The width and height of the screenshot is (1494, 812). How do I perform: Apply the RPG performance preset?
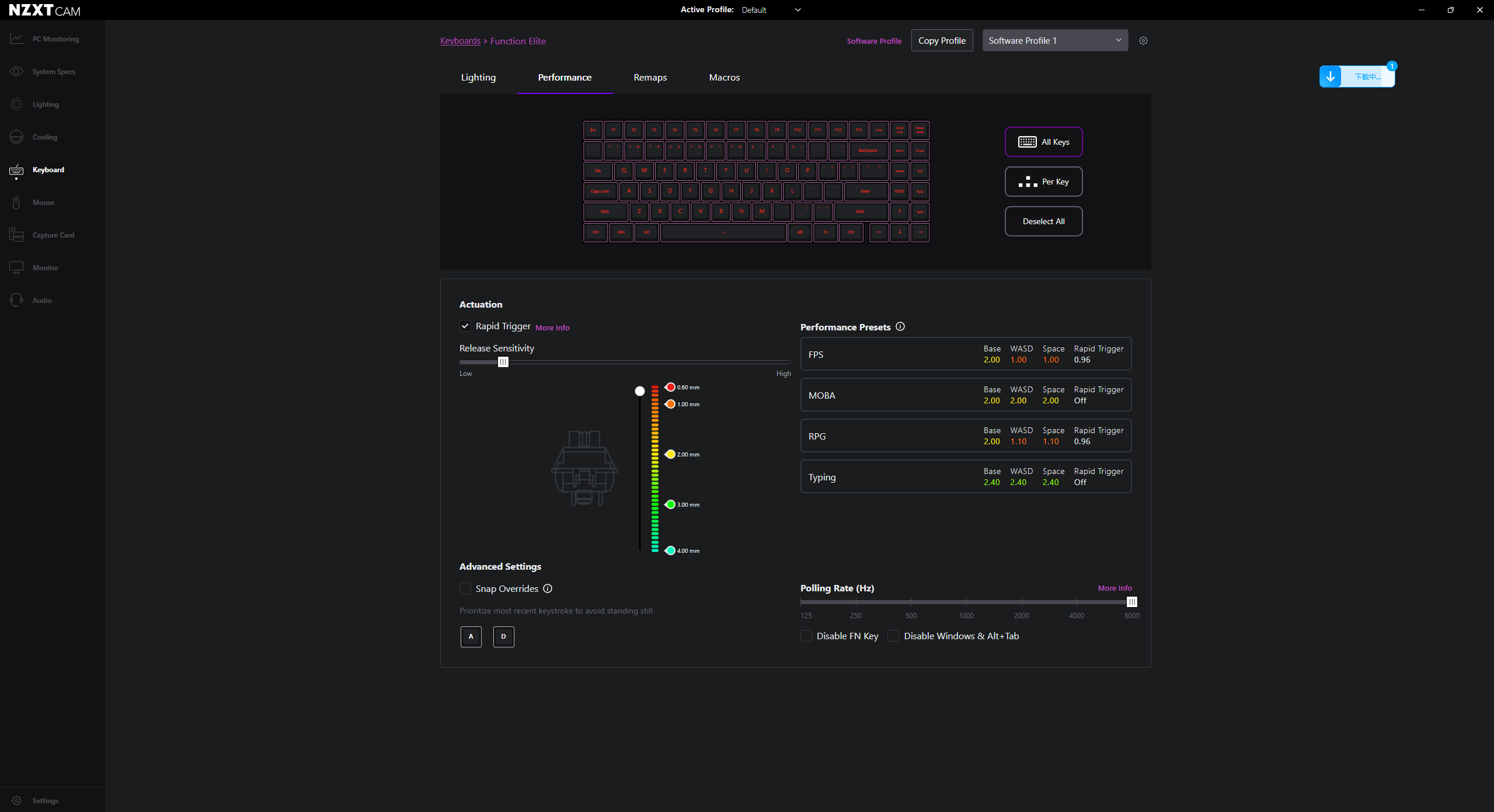coord(966,435)
